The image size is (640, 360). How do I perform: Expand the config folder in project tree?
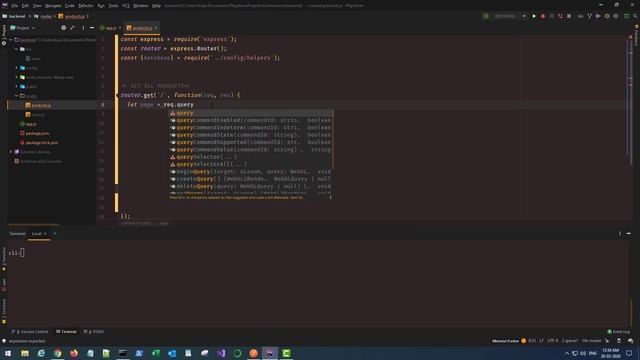coord(17,68)
